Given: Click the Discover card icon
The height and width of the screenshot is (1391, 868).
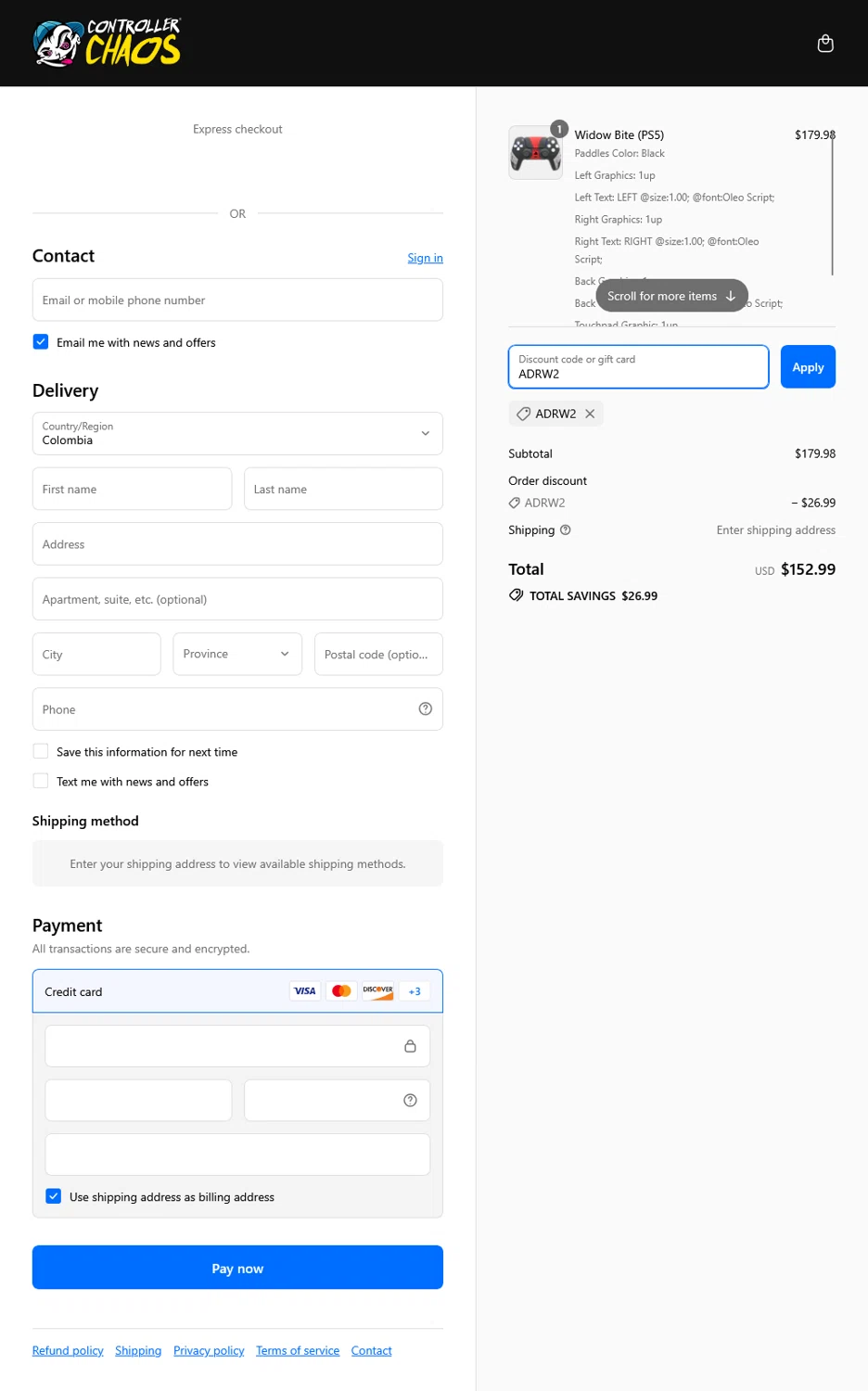Looking at the screenshot, I should [x=378, y=991].
